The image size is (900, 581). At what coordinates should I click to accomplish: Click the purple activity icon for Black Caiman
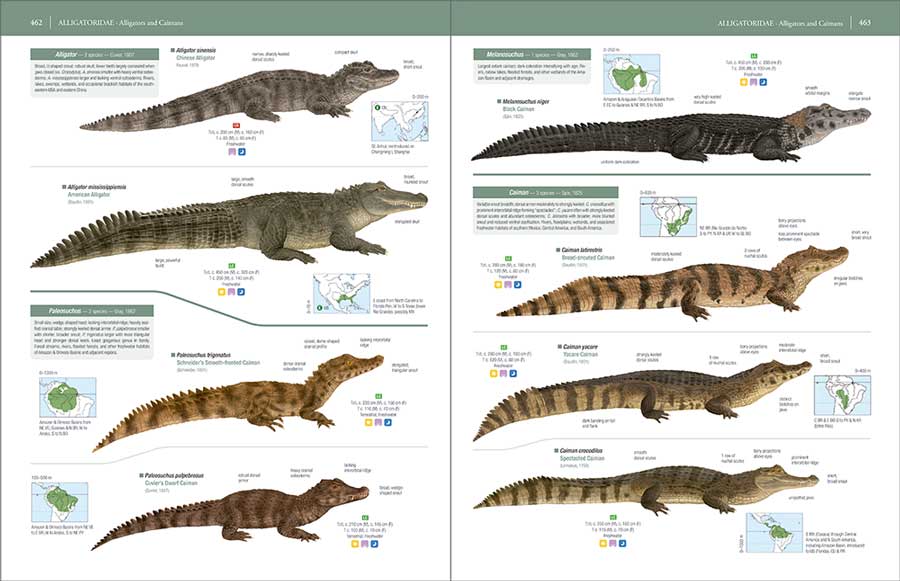(x=753, y=83)
